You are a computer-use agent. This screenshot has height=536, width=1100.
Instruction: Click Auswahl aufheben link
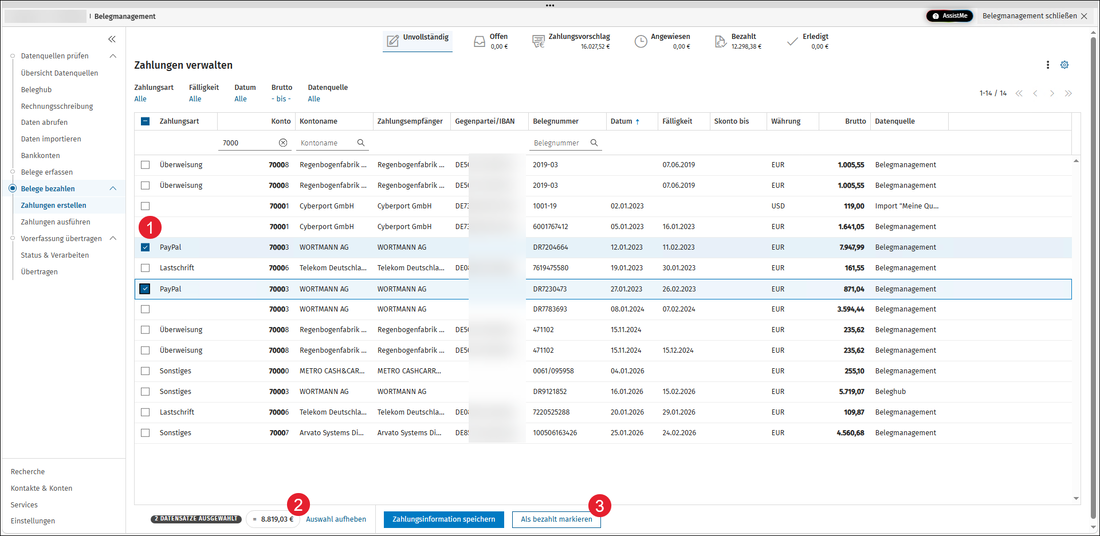tap(336, 520)
